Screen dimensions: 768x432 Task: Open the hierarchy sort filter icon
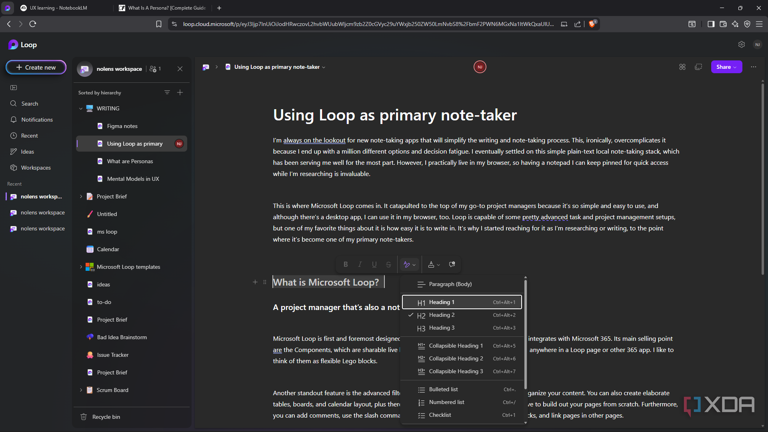pos(167,93)
